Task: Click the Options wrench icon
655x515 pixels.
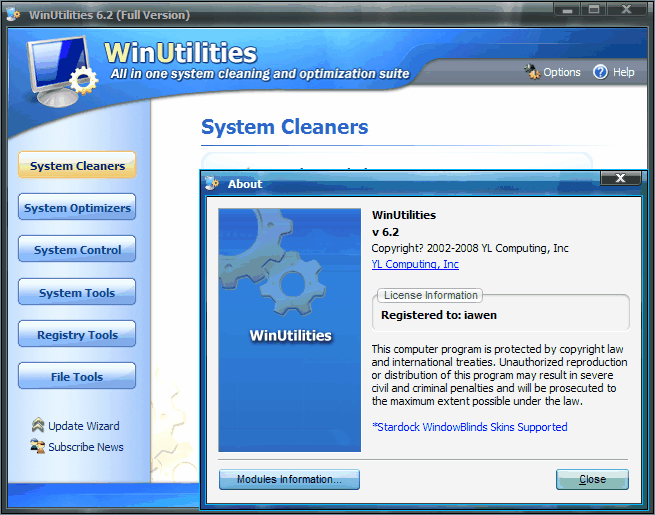Action: (531, 72)
